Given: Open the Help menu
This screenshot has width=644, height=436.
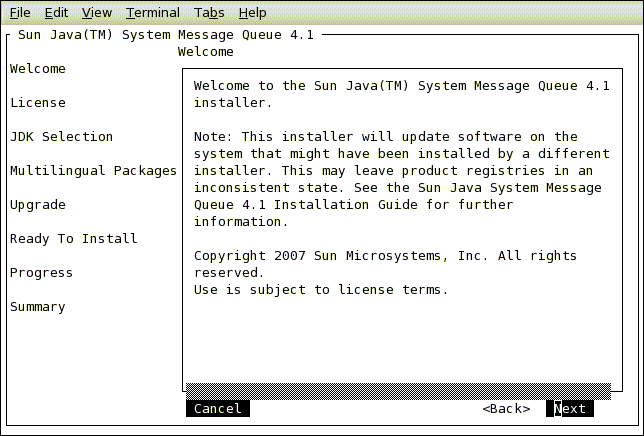Looking at the screenshot, I should [x=252, y=13].
